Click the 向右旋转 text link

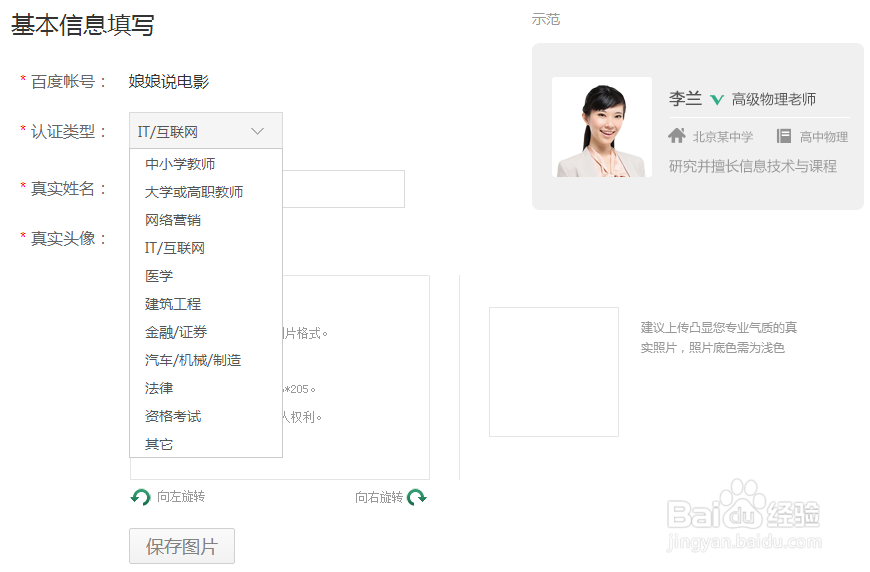(x=379, y=497)
